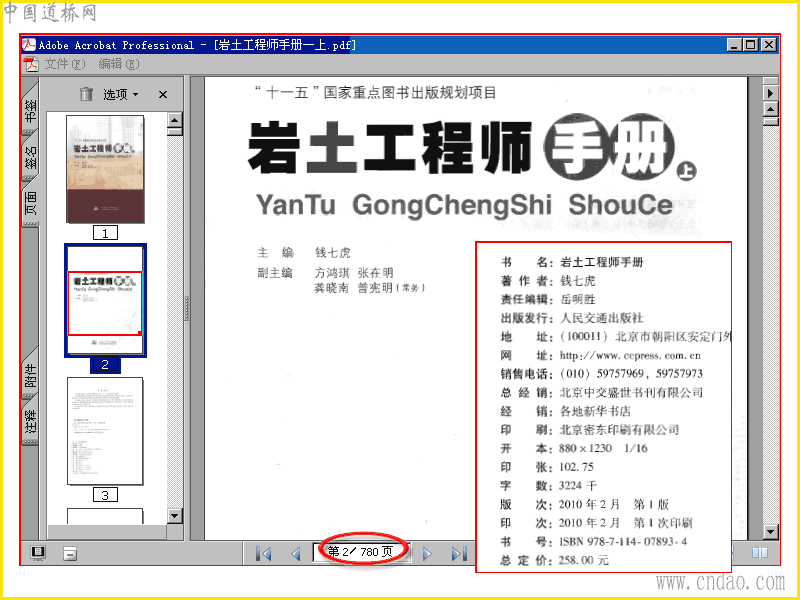The height and width of the screenshot is (600, 800).
Task: Click the Adobe PDF icon in menu bar
Action: click(31, 64)
